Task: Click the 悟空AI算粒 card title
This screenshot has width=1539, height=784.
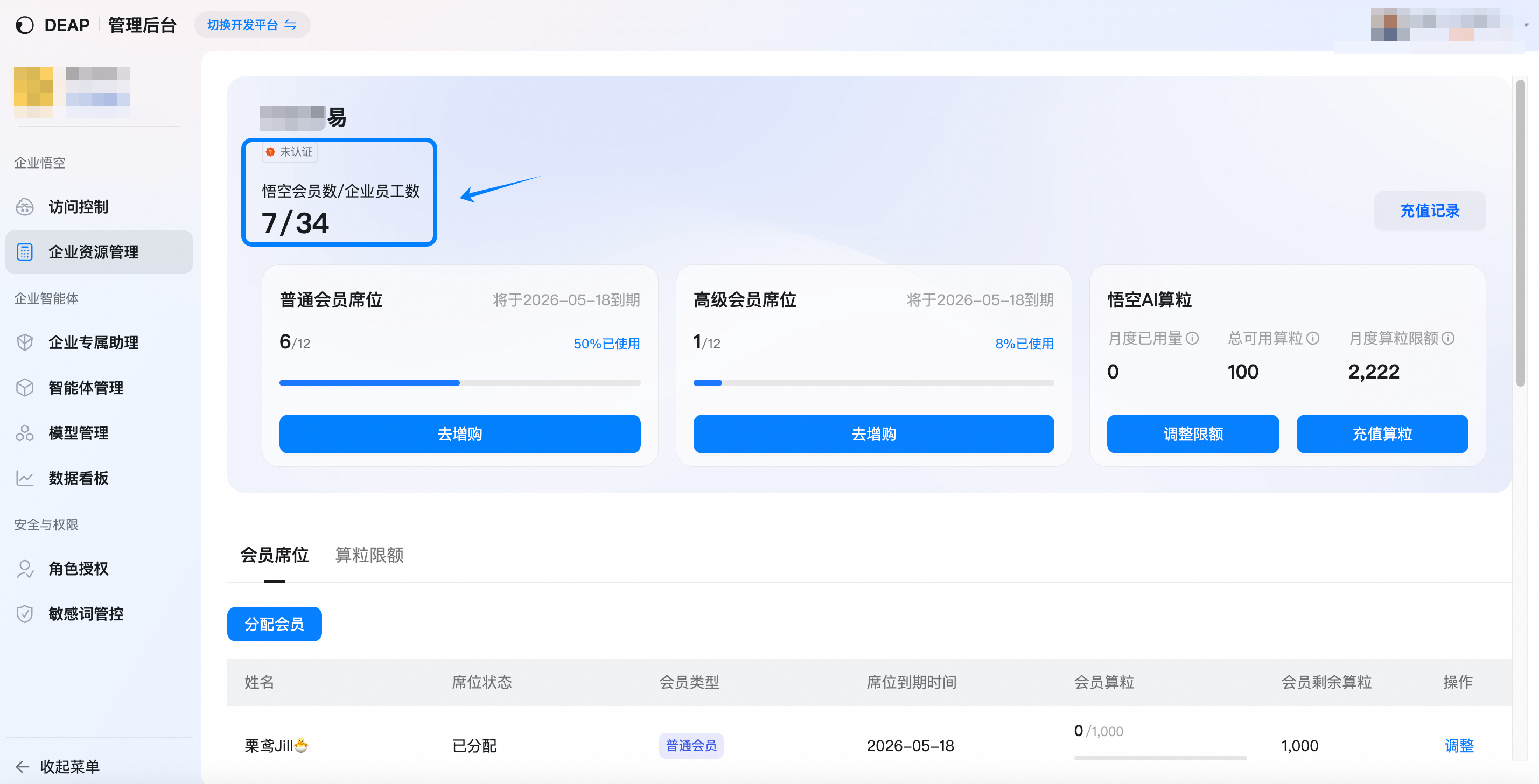Action: [x=1150, y=300]
